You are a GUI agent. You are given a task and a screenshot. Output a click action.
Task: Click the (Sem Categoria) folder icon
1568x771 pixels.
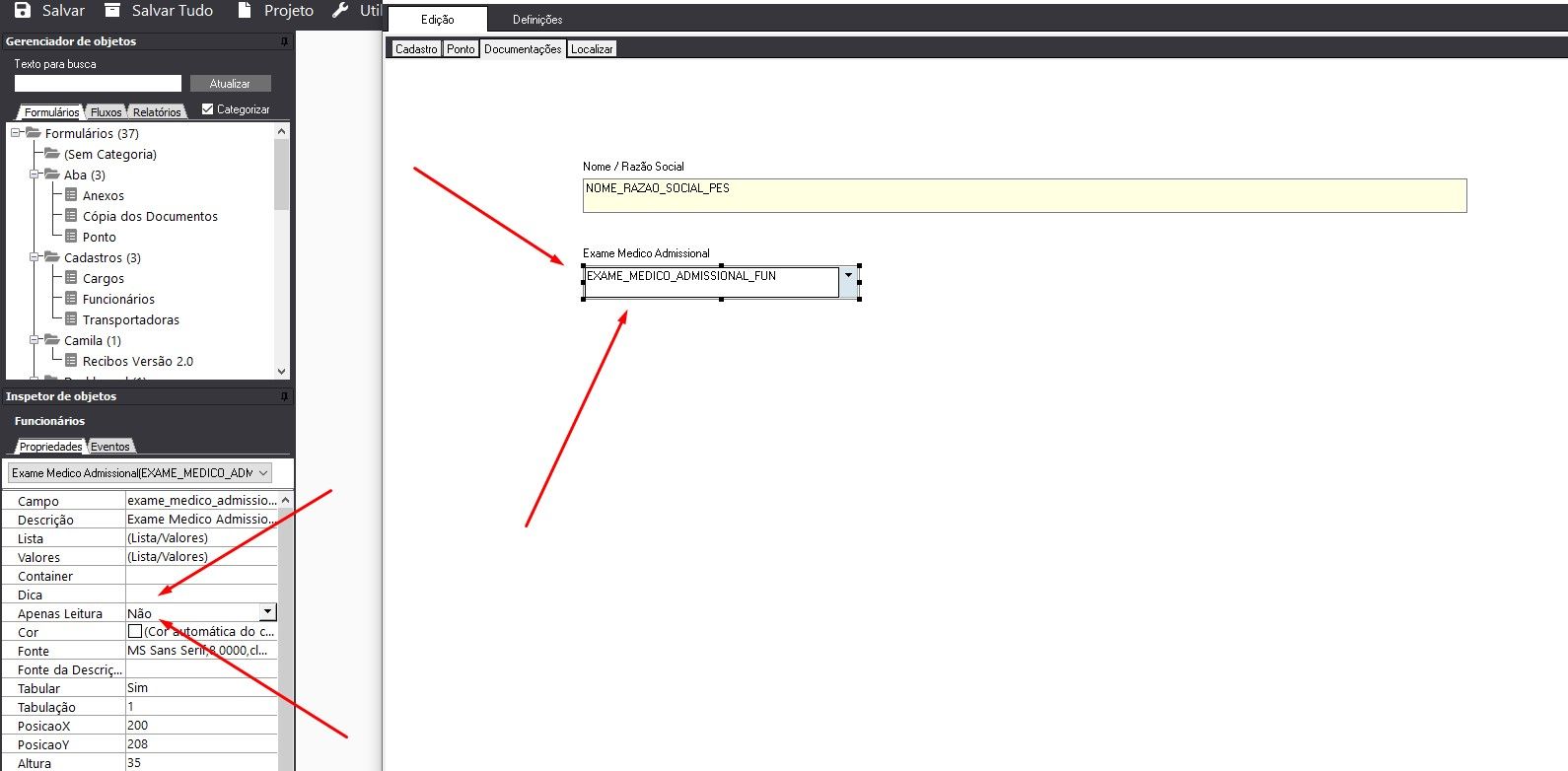tap(52, 154)
